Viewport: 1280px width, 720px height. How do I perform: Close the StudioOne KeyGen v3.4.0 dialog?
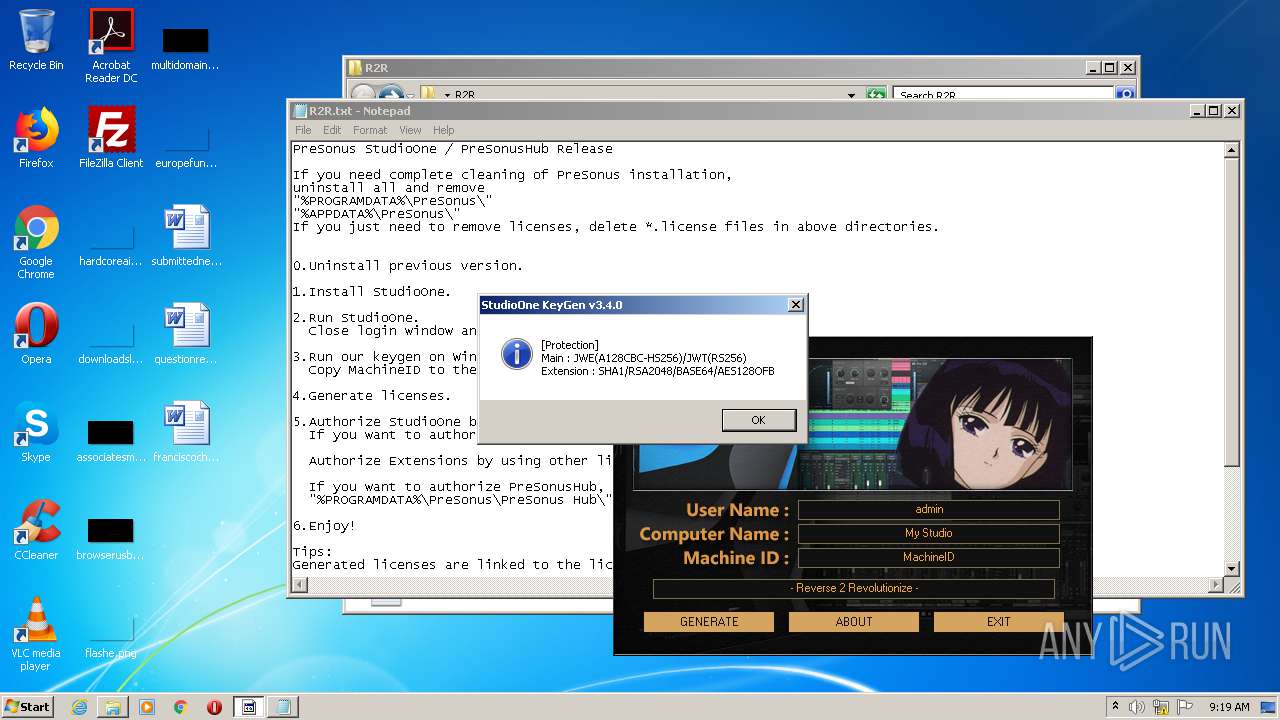click(795, 305)
